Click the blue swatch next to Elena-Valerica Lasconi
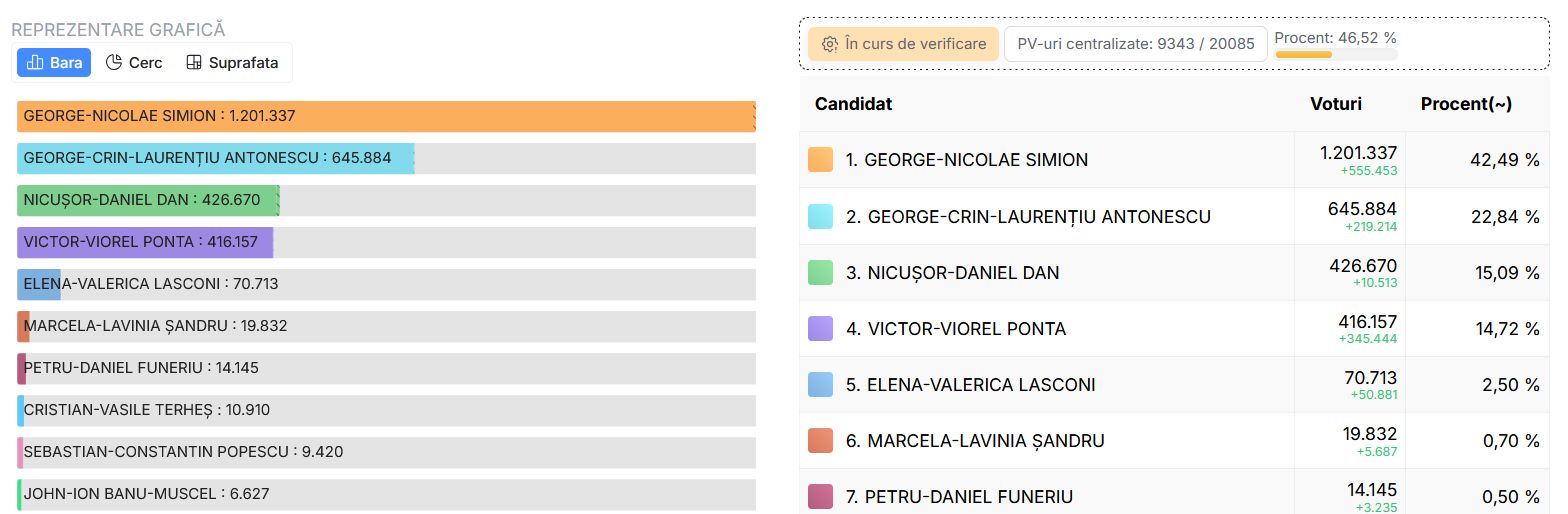 820,384
